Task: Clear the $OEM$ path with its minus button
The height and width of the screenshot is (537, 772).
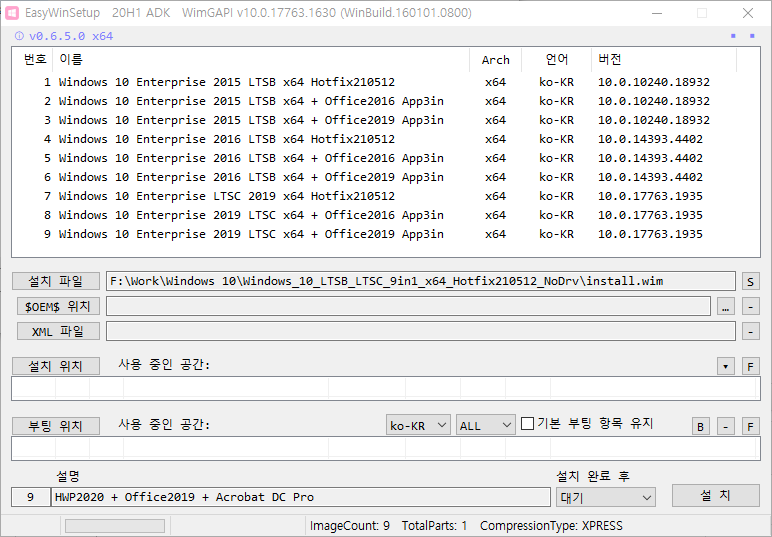Action: pyautogui.click(x=750, y=307)
